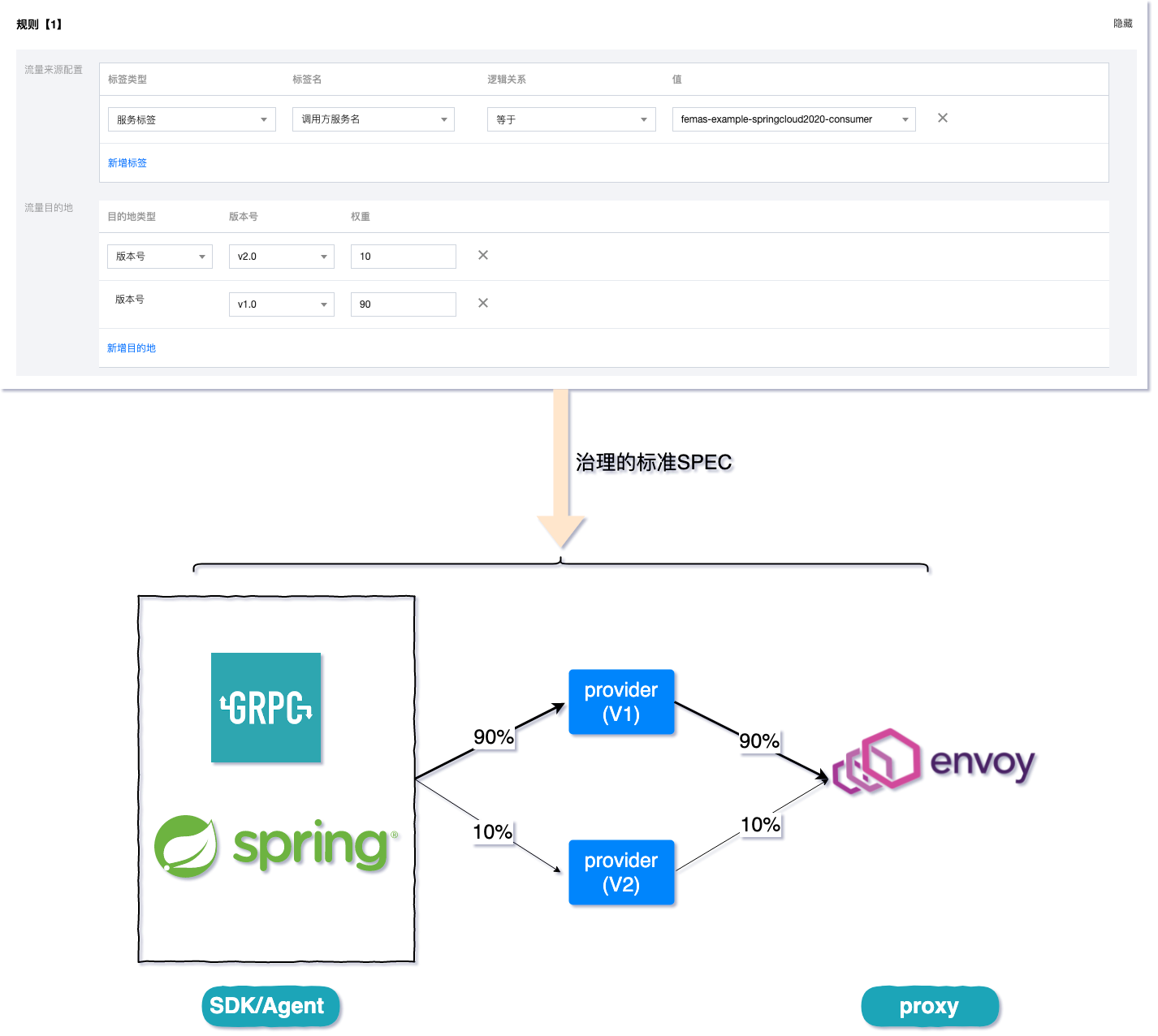Click 隐藏 to hide the rule
This screenshot has height=1036, width=1158.
click(1123, 24)
